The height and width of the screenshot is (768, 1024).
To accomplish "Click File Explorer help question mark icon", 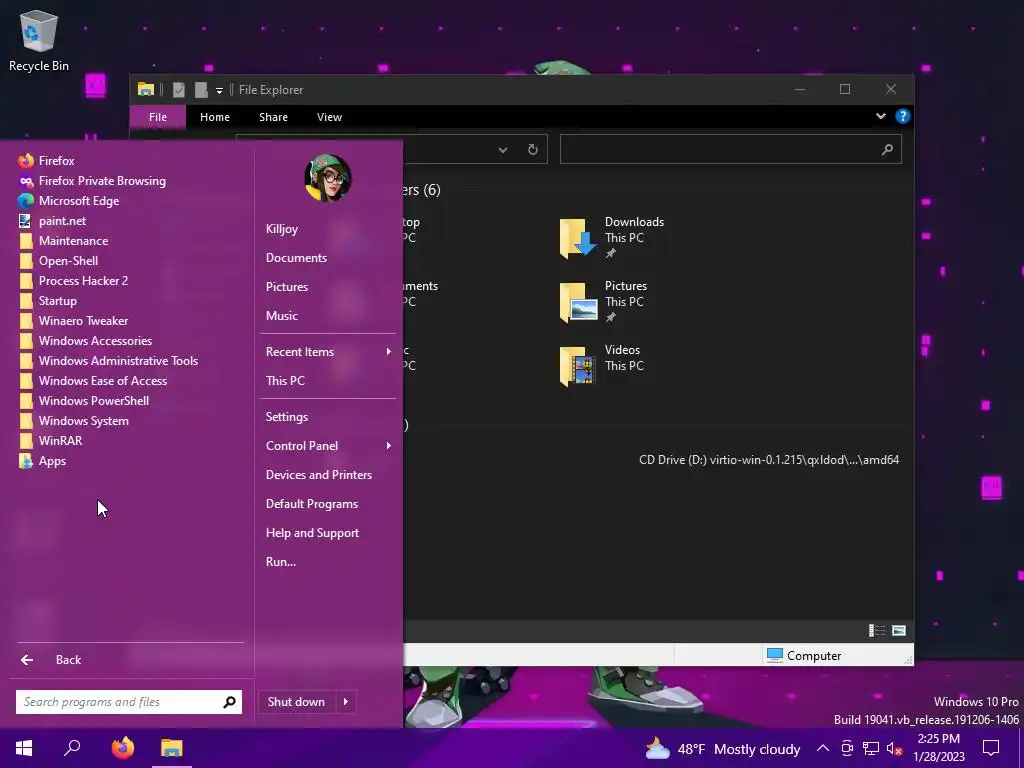I will pyautogui.click(x=903, y=116).
